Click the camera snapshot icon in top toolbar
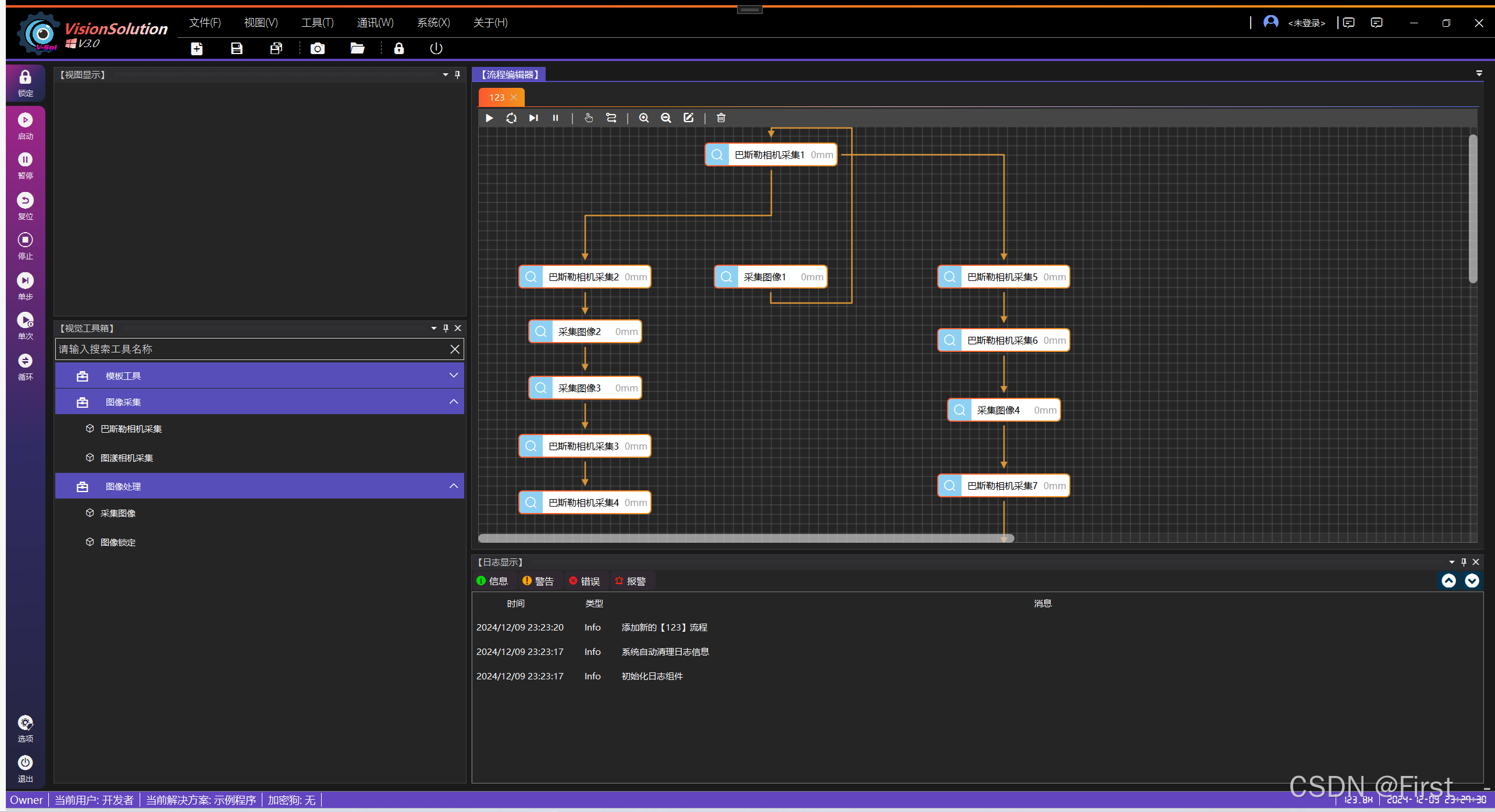The image size is (1495, 812). click(x=317, y=48)
